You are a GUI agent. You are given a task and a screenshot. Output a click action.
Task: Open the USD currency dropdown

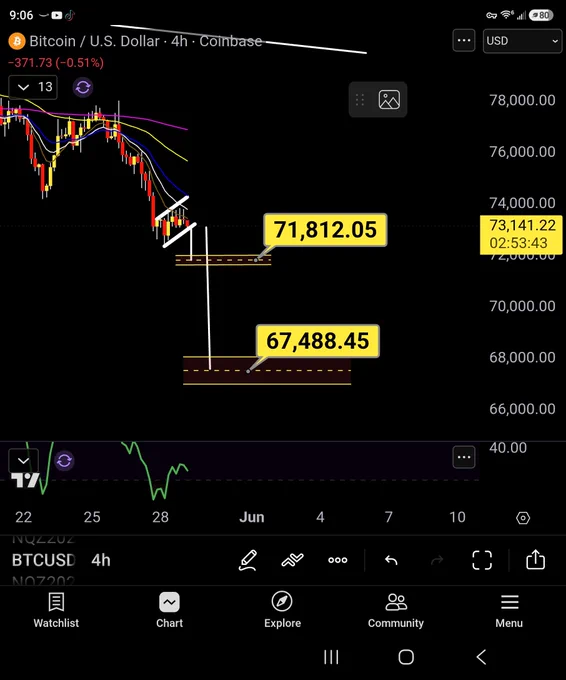coord(522,41)
